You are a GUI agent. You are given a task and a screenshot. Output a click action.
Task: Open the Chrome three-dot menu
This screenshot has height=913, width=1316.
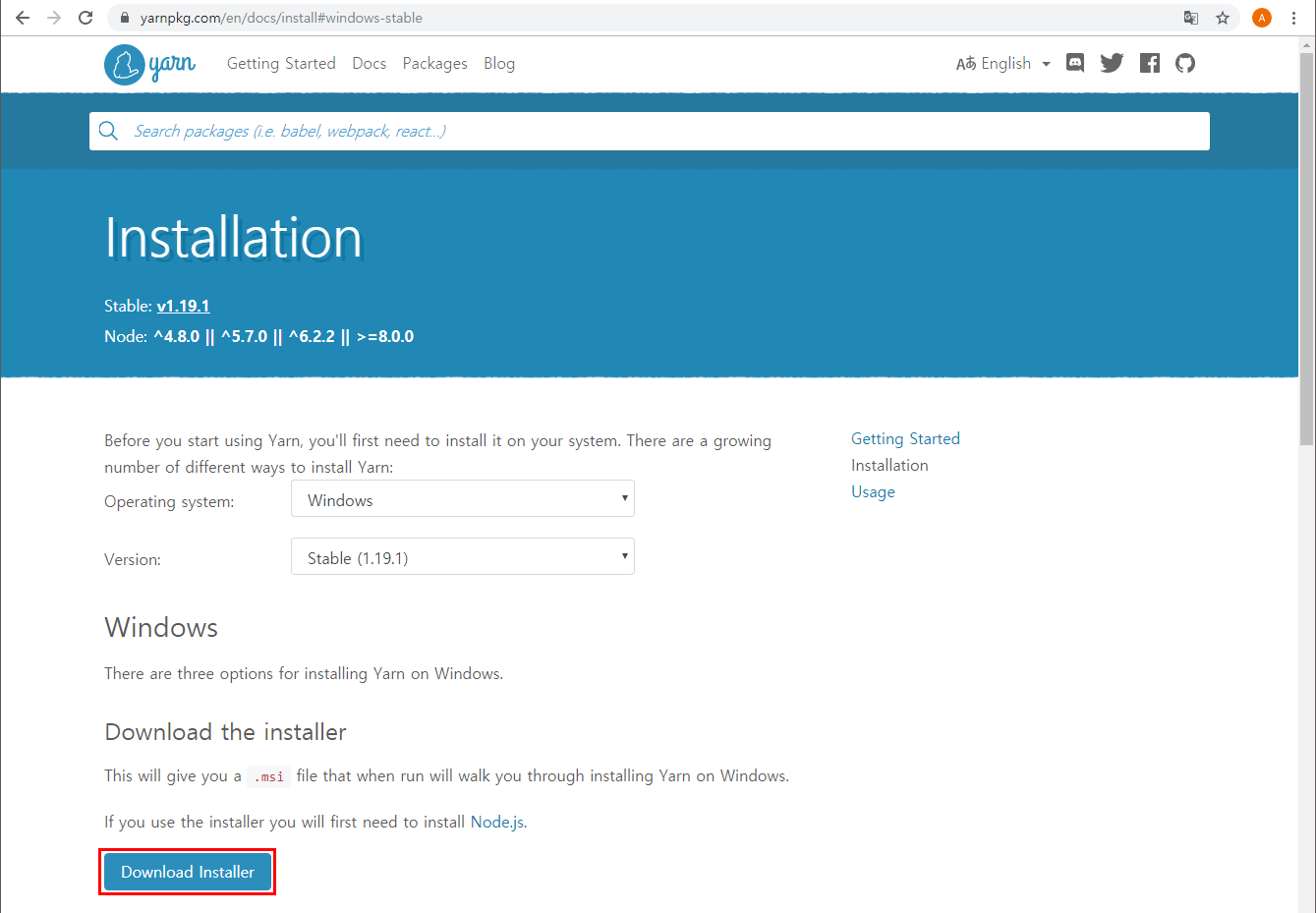1293,18
